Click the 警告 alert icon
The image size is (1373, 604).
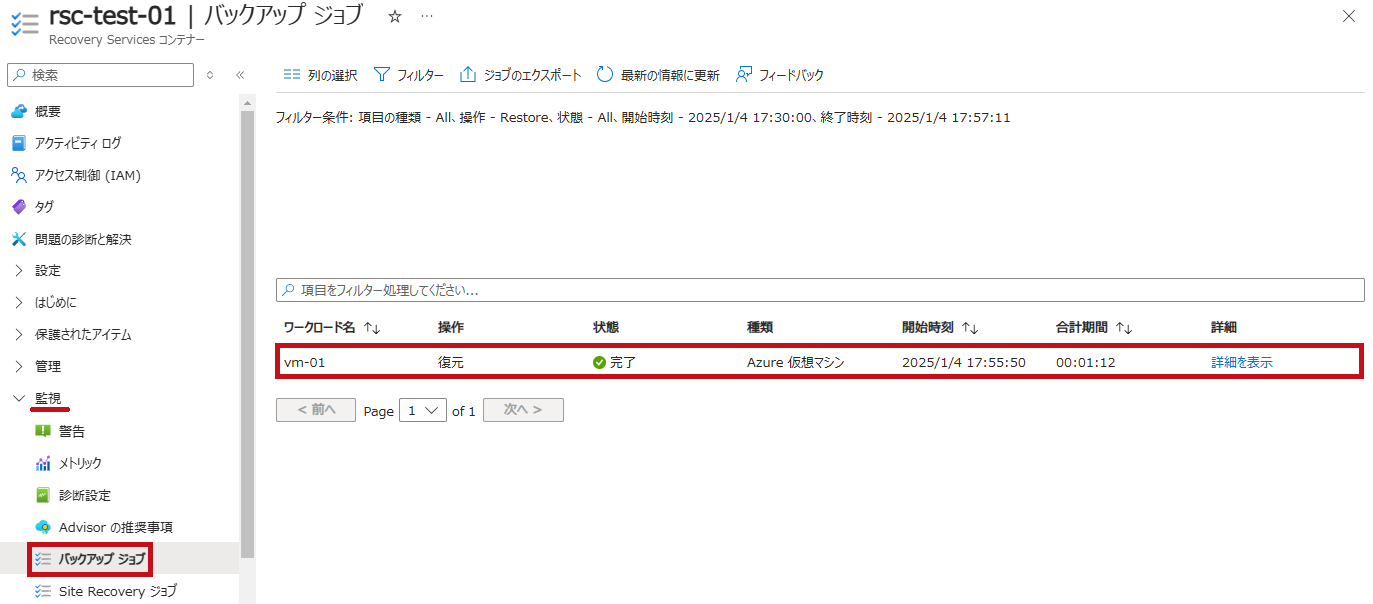point(42,431)
